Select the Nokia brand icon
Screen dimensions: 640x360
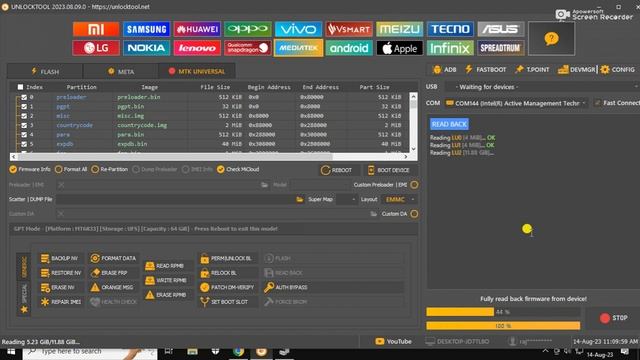coord(147,48)
